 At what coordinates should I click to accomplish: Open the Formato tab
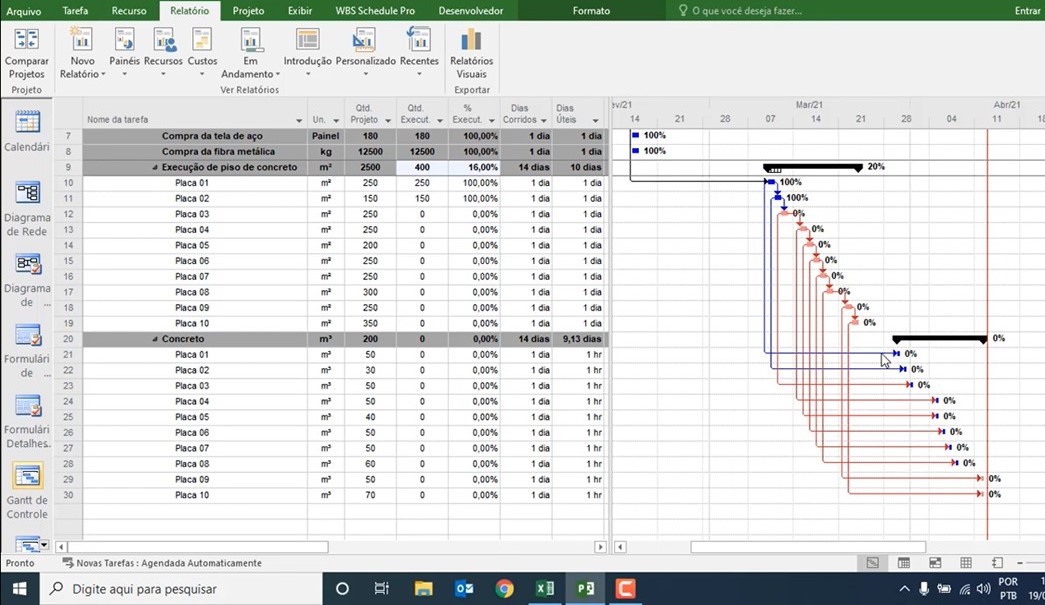591,11
